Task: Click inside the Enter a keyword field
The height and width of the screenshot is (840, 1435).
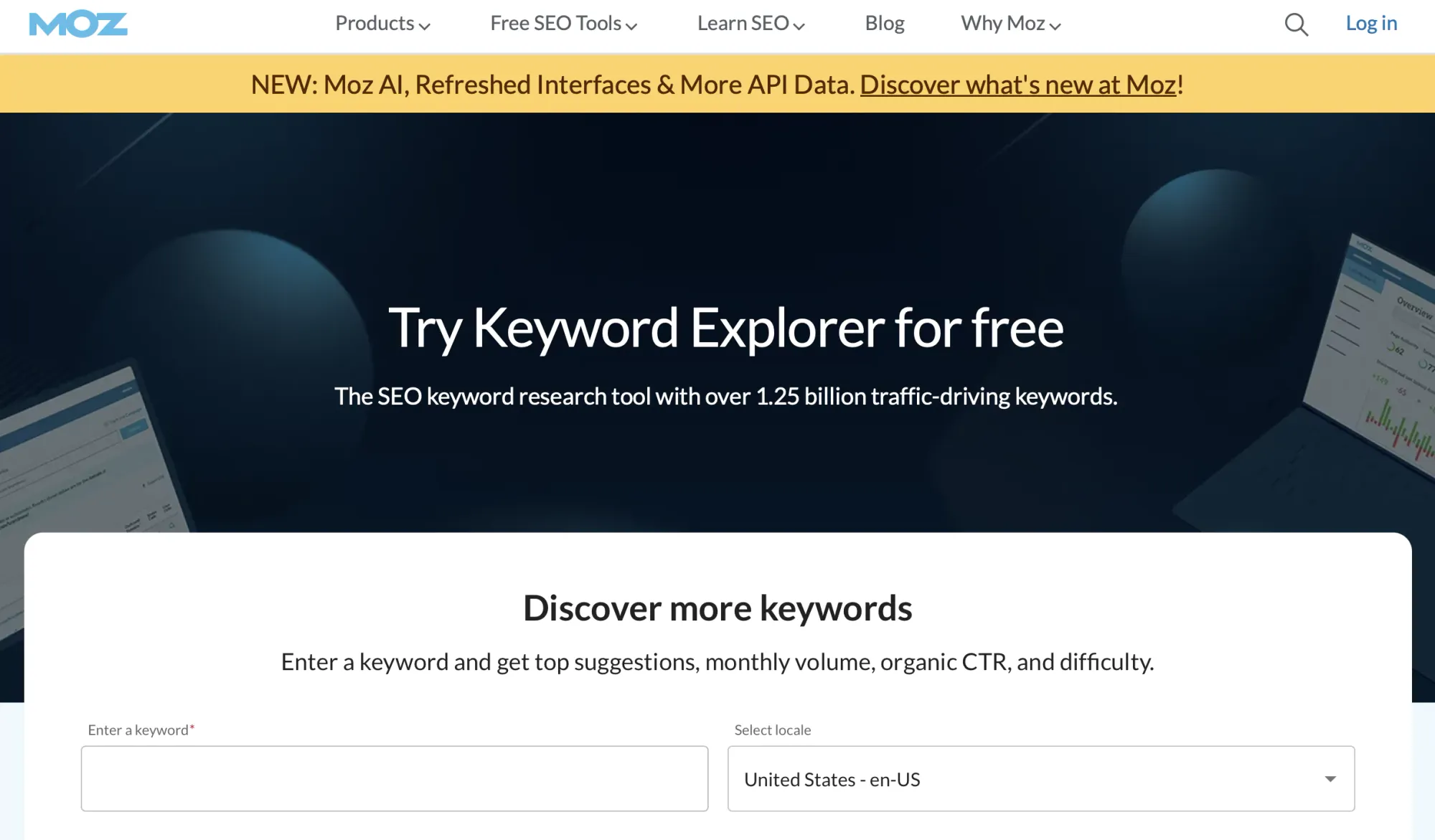Action: click(x=395, y=778)
